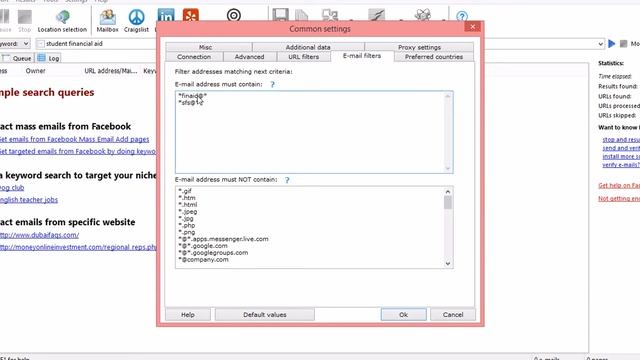The height and width of the screenshot is (360, 640).
Task: Click scroll down arrow of NOT contain list
Action: tap(448, 263)
